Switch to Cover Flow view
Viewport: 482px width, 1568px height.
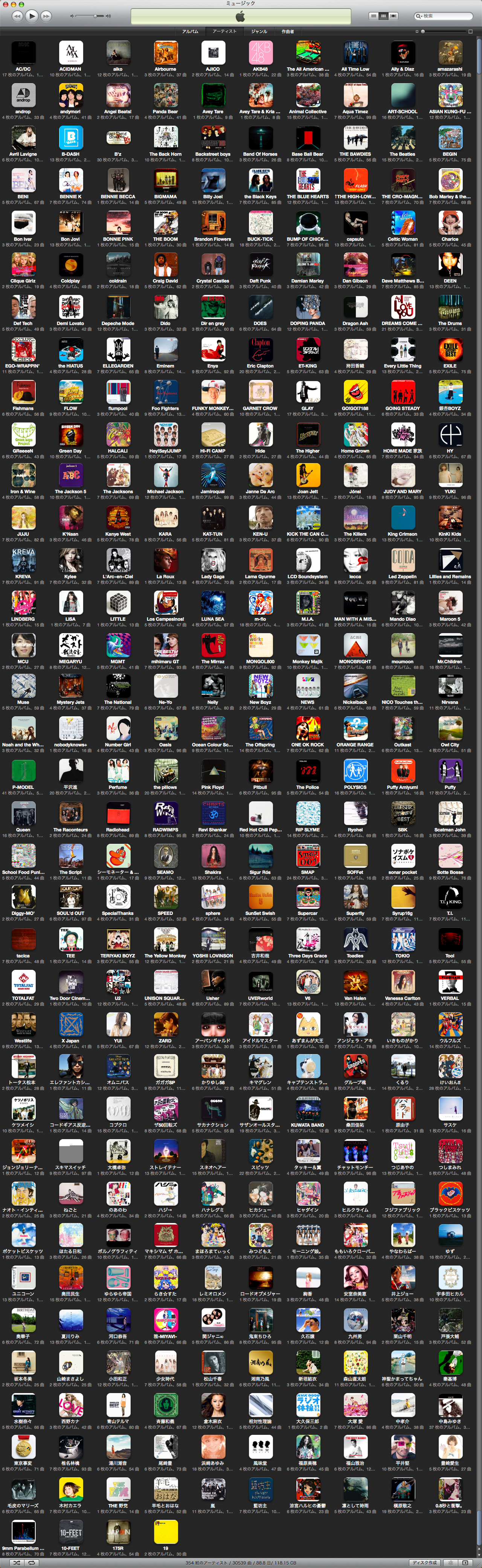(x=394, y=16)
